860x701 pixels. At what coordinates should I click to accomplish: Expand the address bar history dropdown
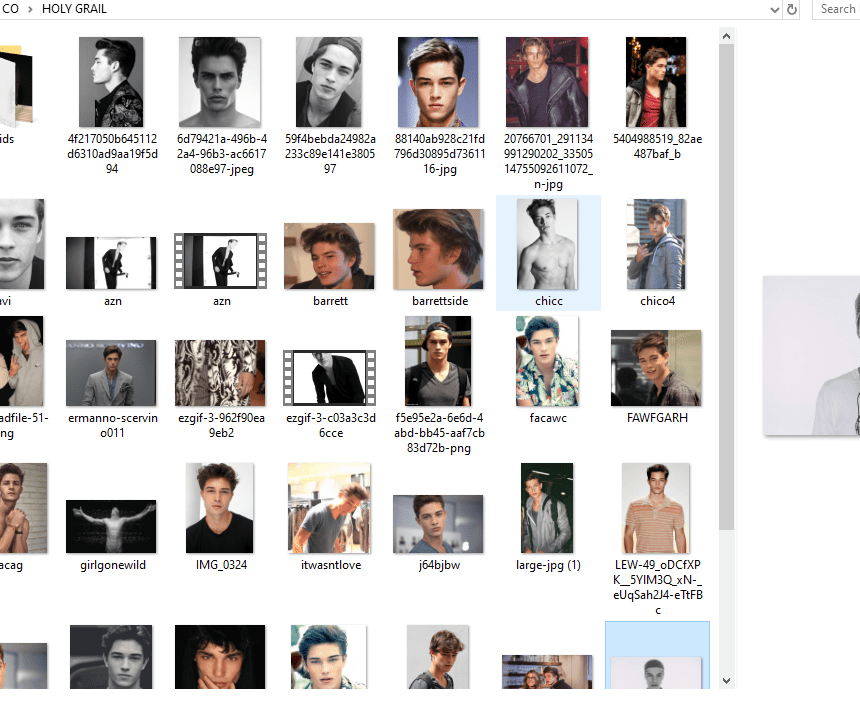774,9
